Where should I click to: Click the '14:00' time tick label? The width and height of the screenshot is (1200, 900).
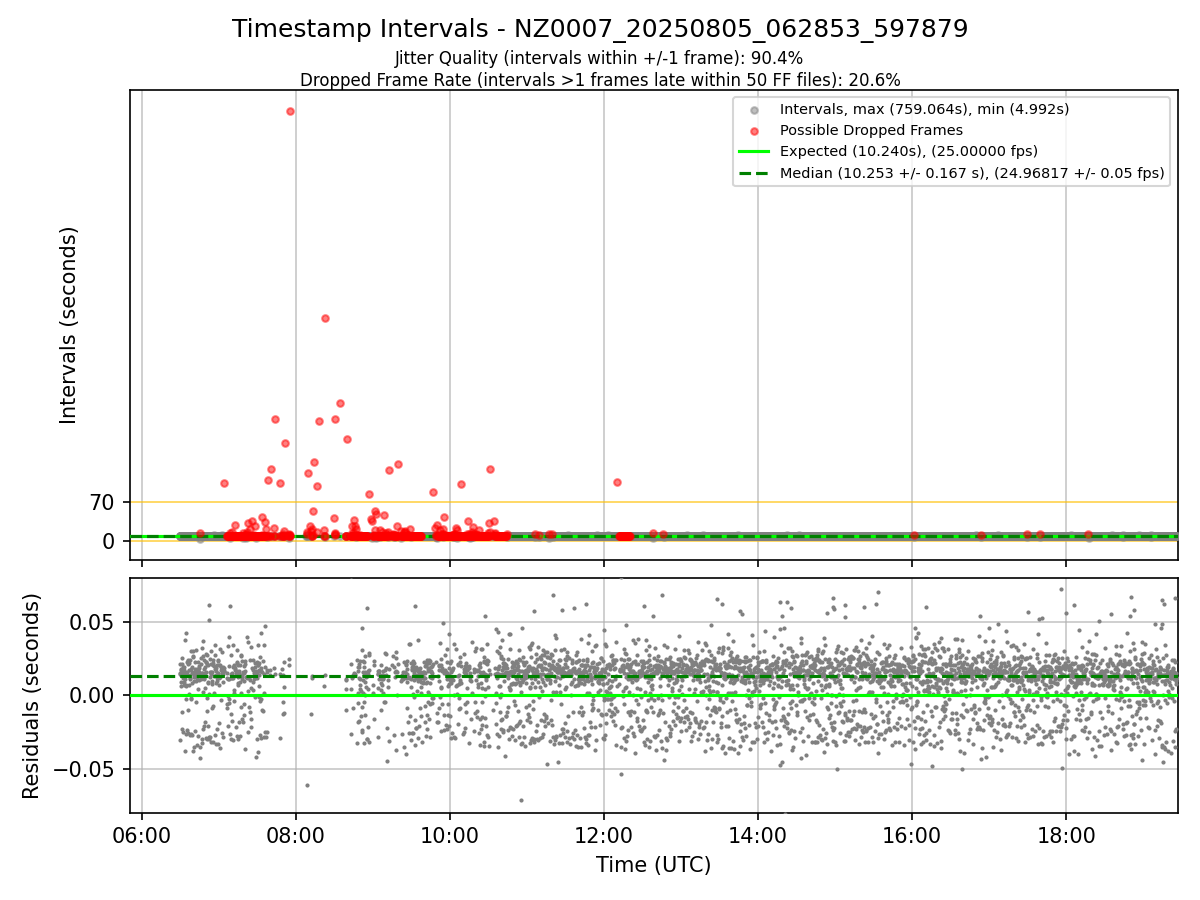click(x=758, y=835)
